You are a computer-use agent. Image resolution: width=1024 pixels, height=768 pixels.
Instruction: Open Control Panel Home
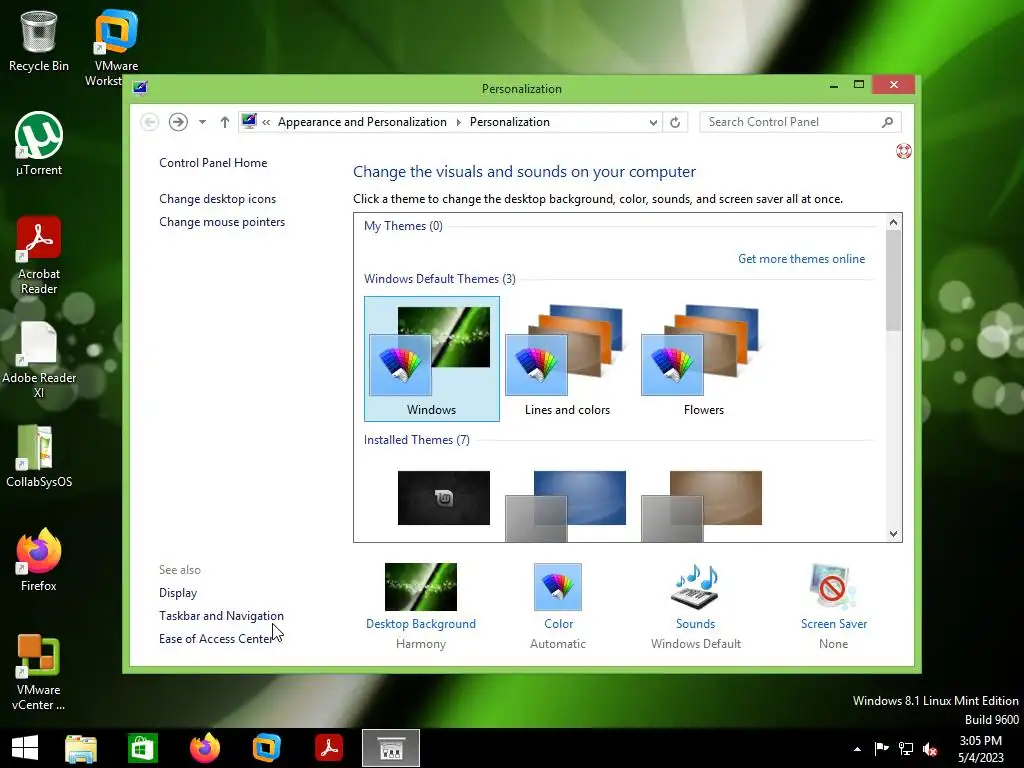click(213, 163)
